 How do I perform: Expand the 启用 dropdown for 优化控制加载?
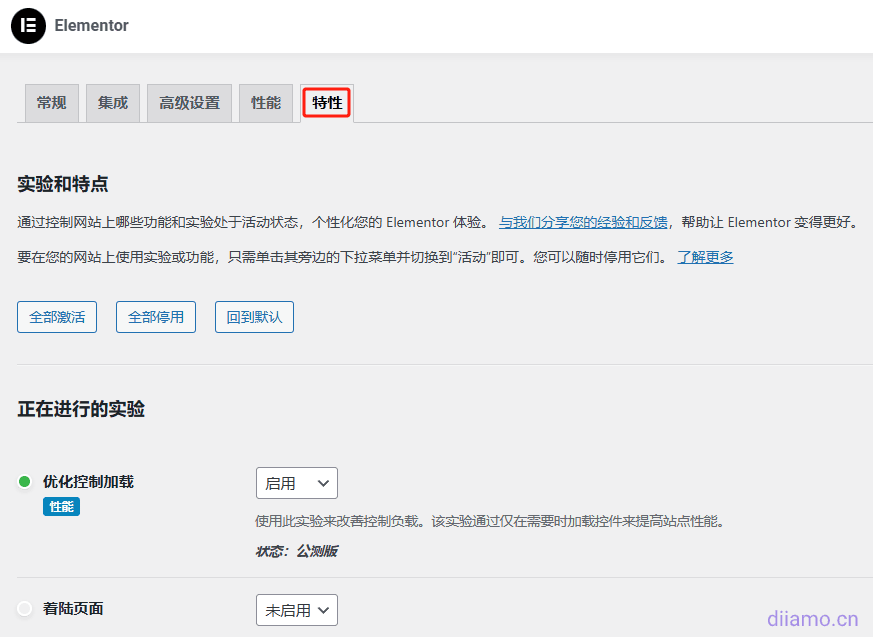296,483
